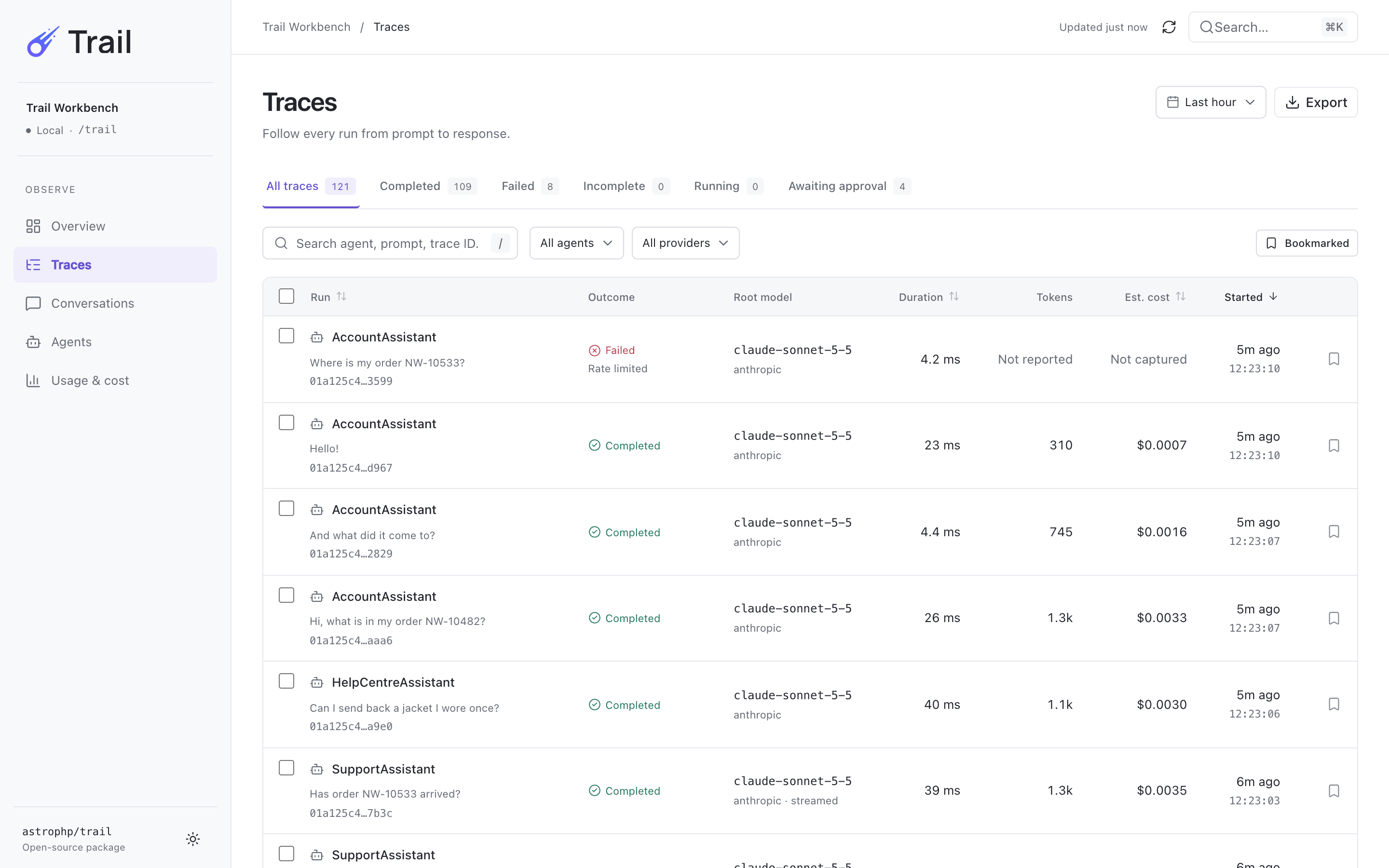Viewport: 1389px width, 868px height.
Task: Bookmark the 'Has order NW-10533 arrived?' trace
Action: [x=1334, y=791]
